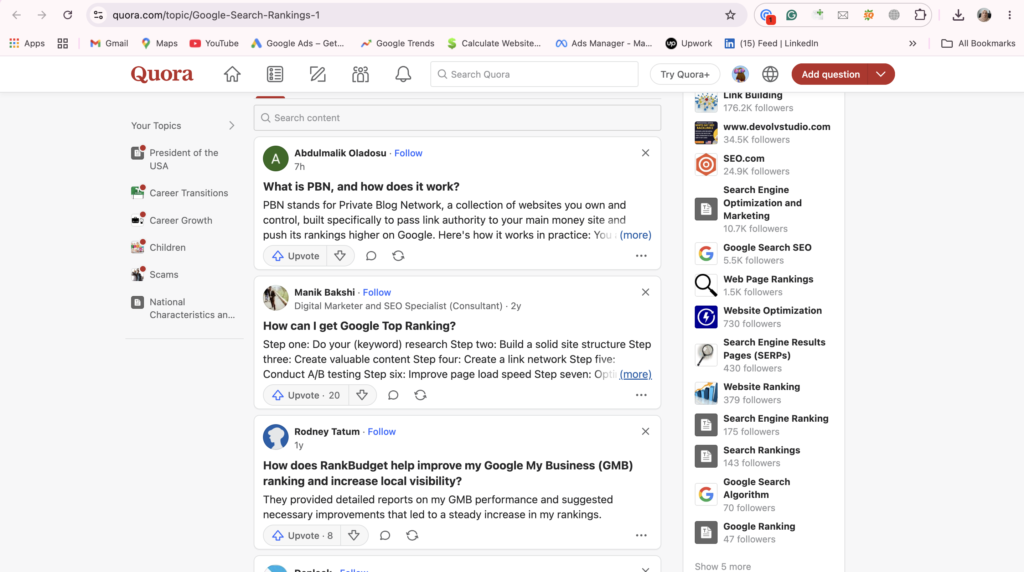Open the Google Search Algorithm topic
This screenshot has width=1024, height=572.
(756, 488)
